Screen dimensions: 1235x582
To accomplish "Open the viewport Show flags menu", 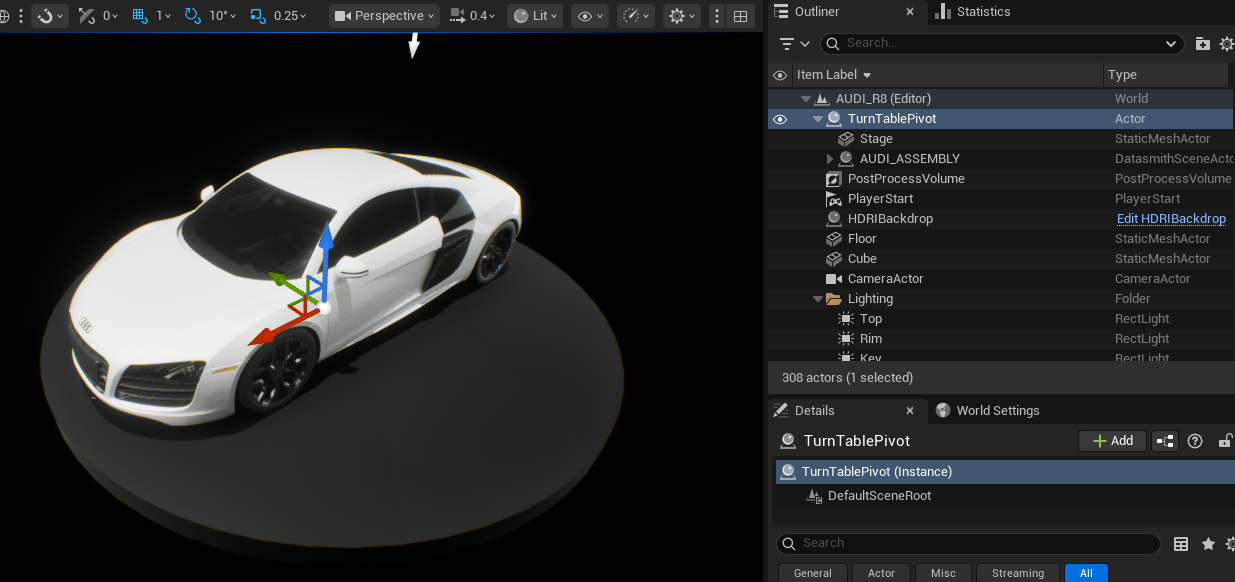I will pyautogui.click(x=590, y=16).
